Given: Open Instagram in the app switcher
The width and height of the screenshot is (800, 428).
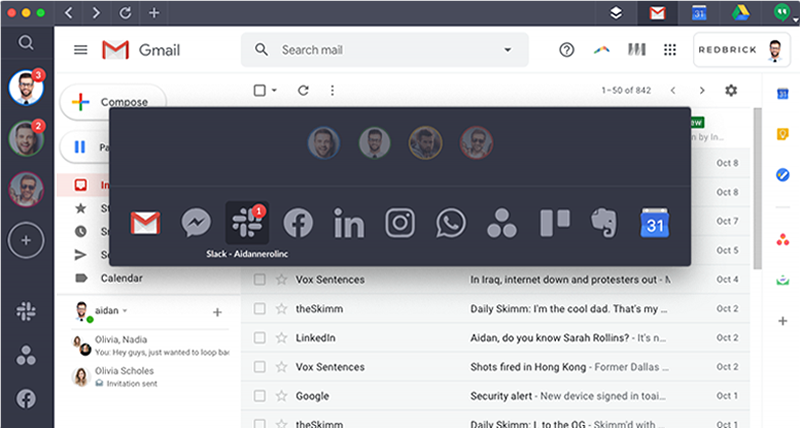Looking at the screenshot, I should coord(400,223).
